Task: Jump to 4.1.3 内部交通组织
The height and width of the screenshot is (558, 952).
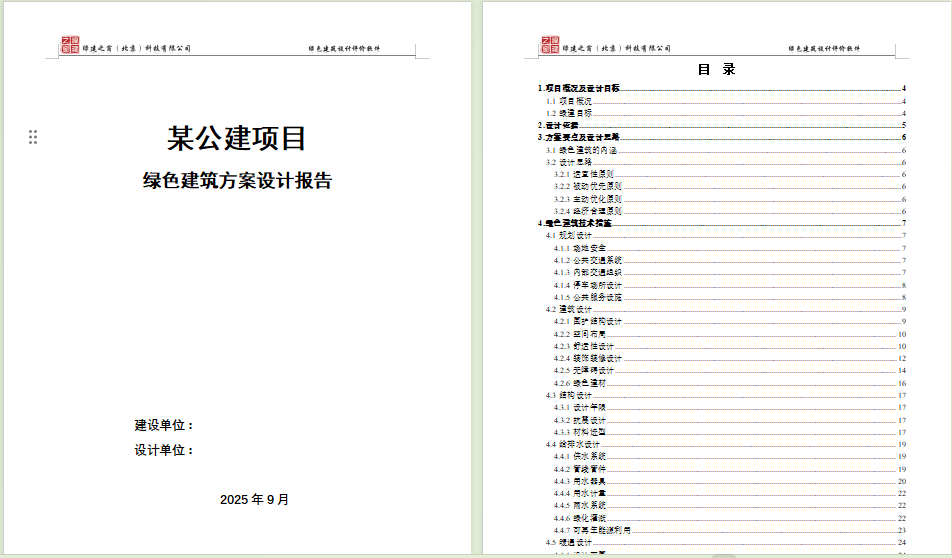Action: (730, 273)
